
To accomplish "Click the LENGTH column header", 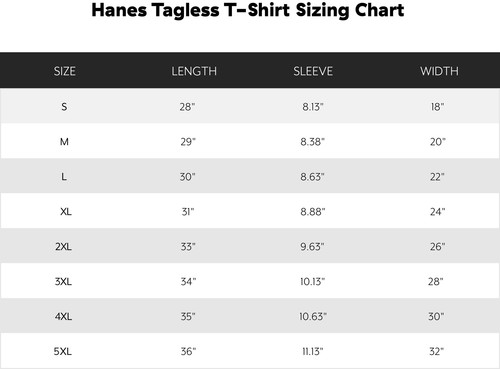I will 194,71.
